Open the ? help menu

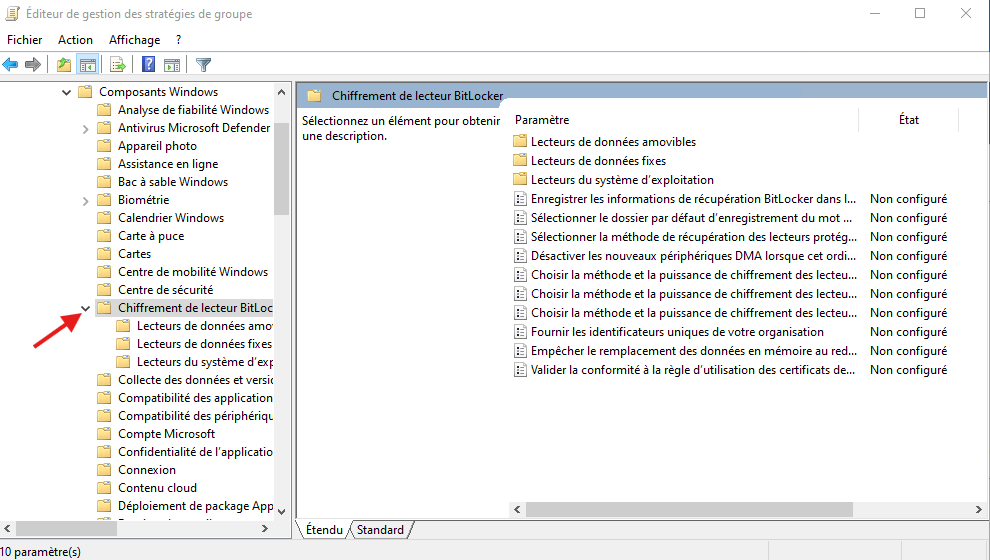coord(179,40)
